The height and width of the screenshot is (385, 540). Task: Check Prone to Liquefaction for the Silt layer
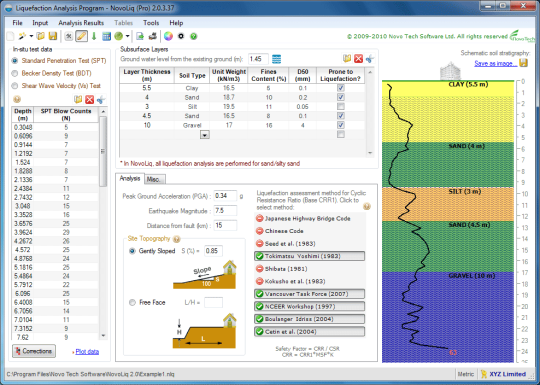tap(341, 106)
